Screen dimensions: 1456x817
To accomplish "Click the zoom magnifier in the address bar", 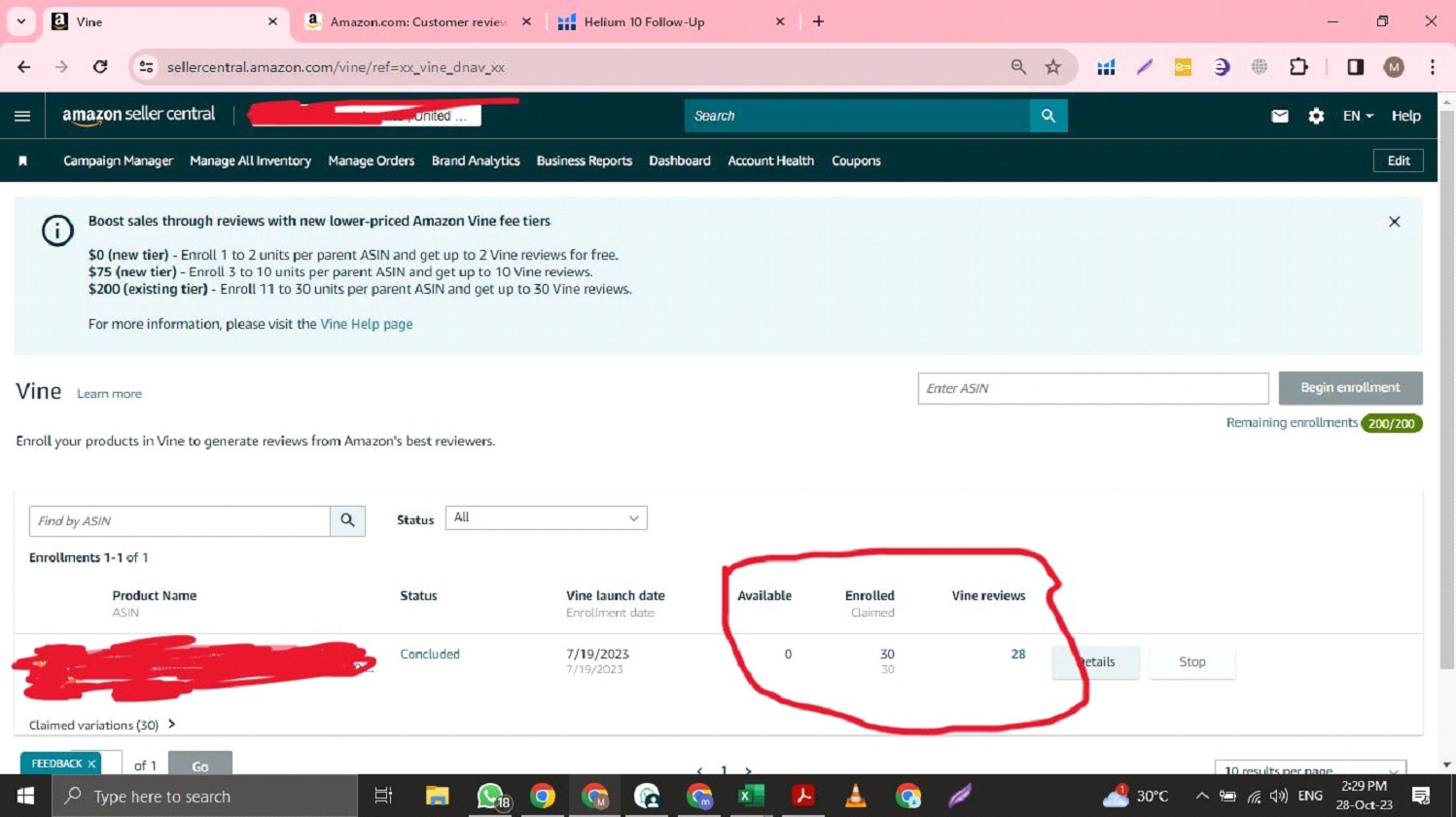I will (1017, 67).
